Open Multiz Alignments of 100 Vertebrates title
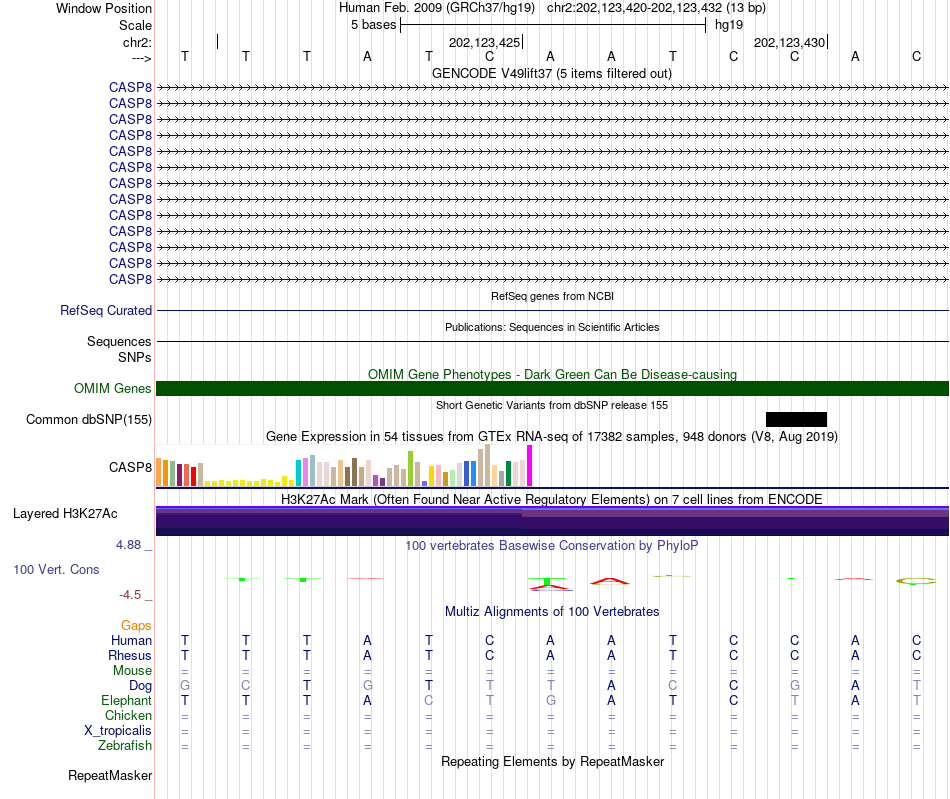This screenshot has width=950, height=799. click(x=552, y=611)
